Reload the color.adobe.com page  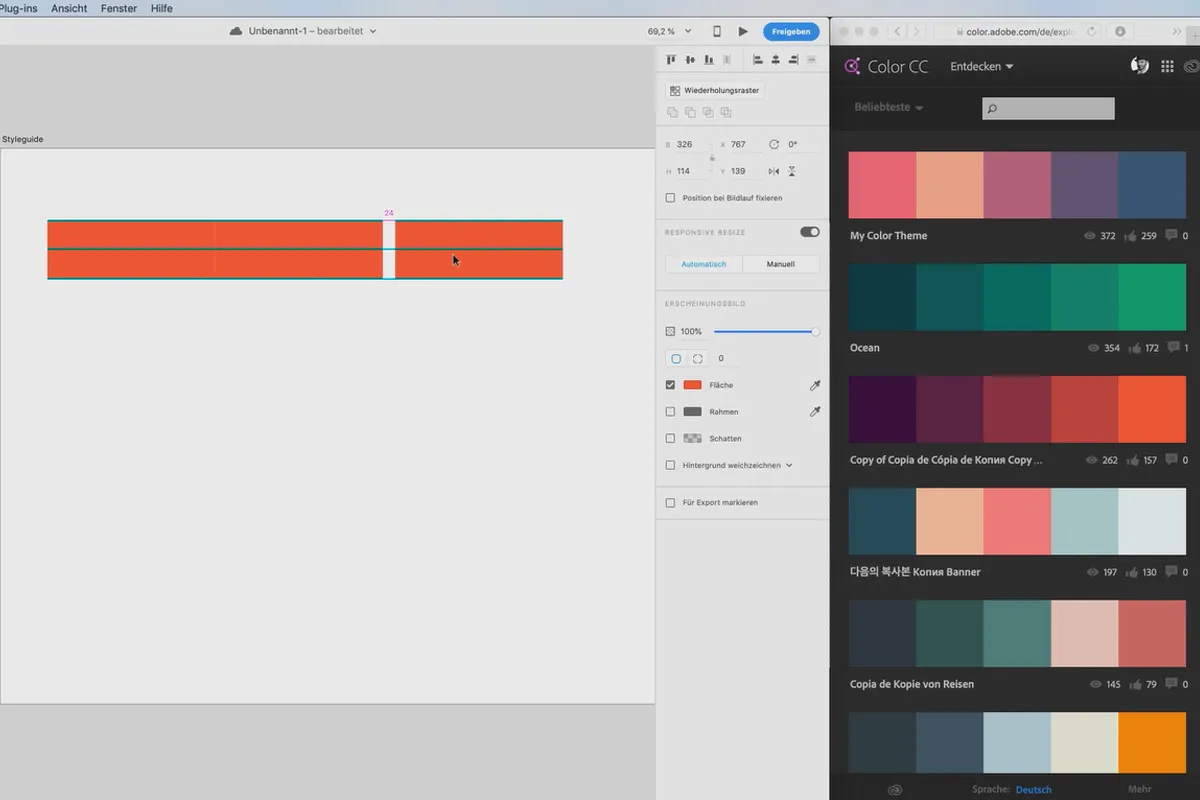click(1090, 32)
